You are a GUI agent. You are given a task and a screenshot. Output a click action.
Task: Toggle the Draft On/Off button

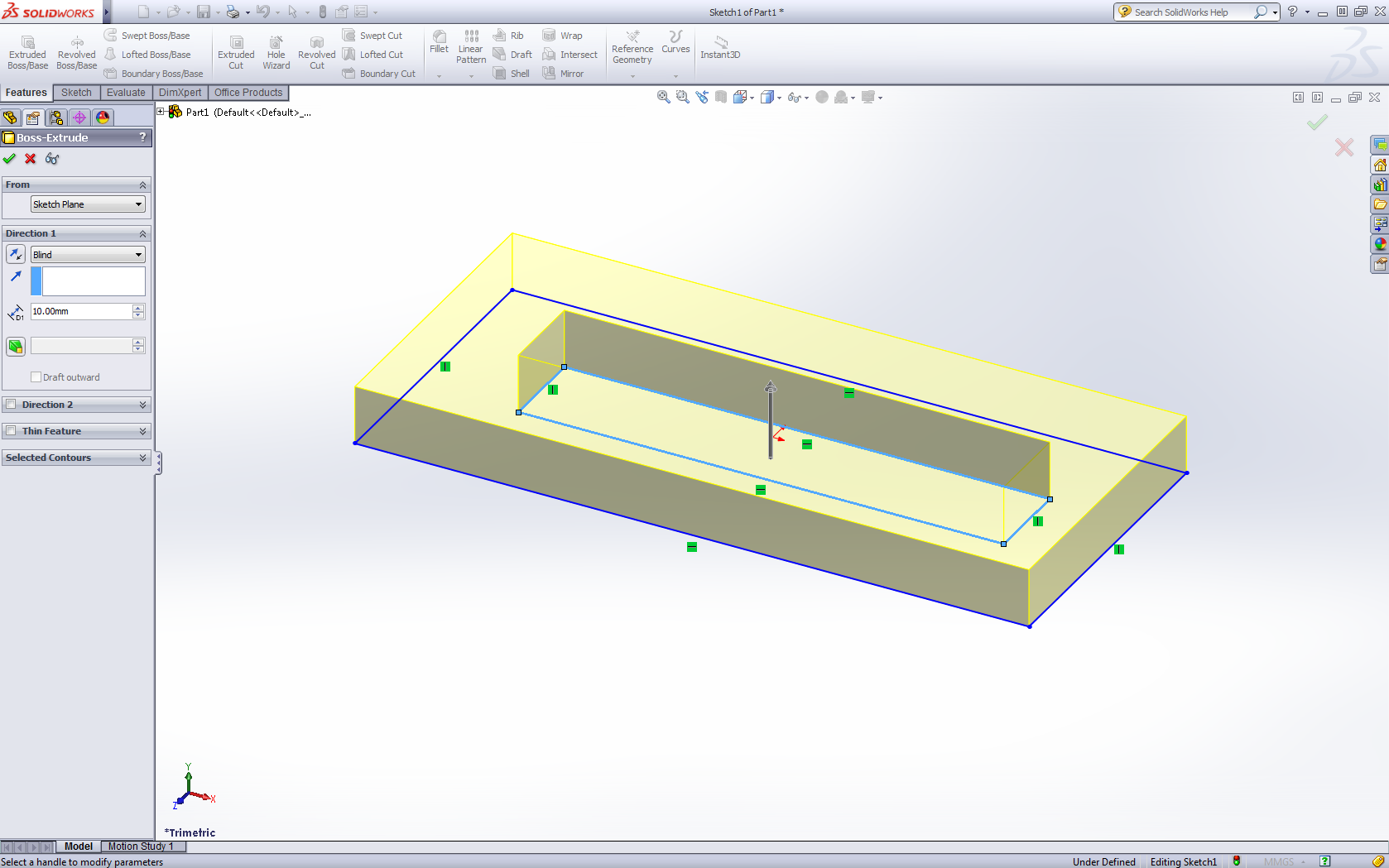click(16, 347)
